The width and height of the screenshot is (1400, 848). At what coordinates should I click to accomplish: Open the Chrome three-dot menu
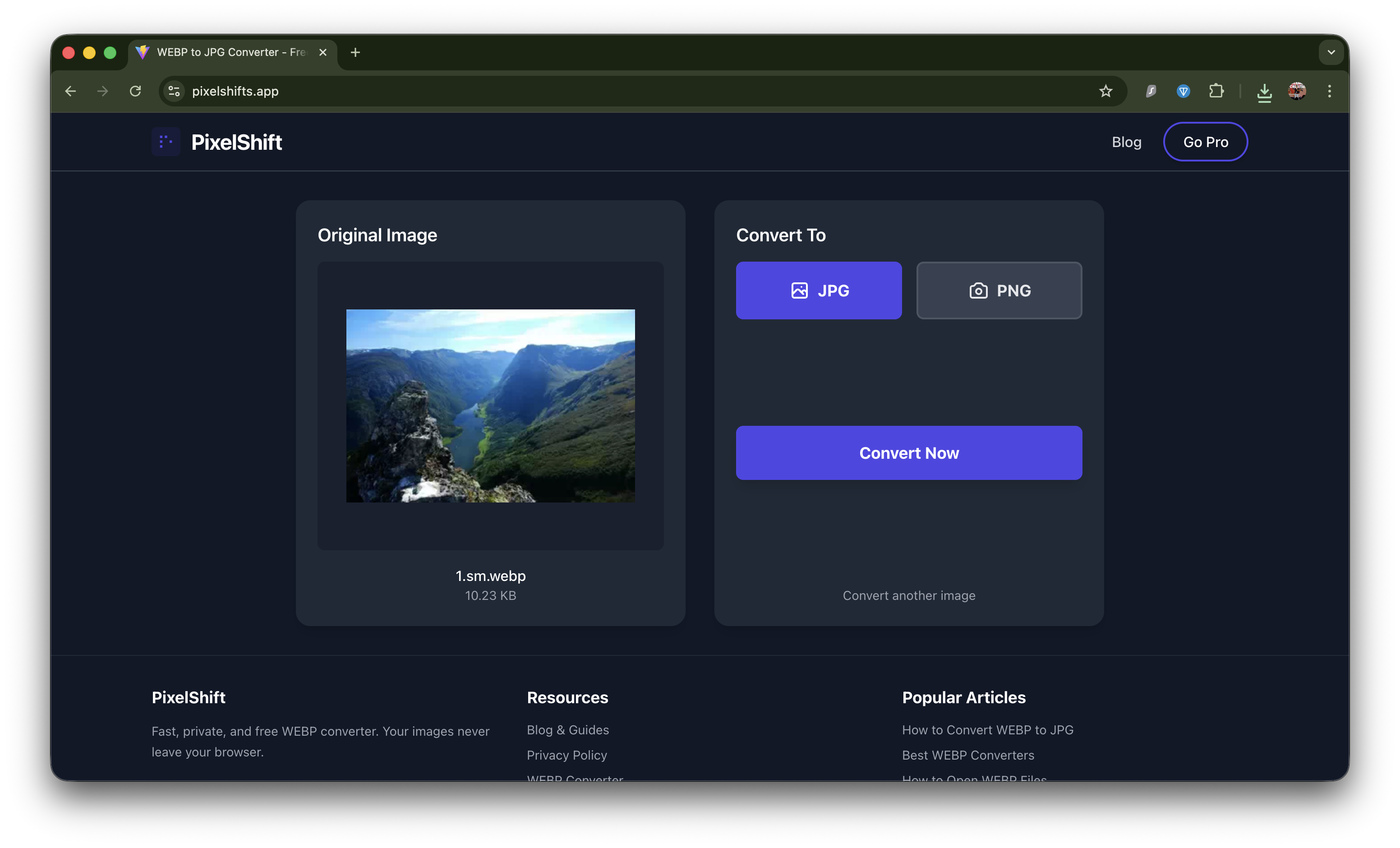[x=1330, y=91]
